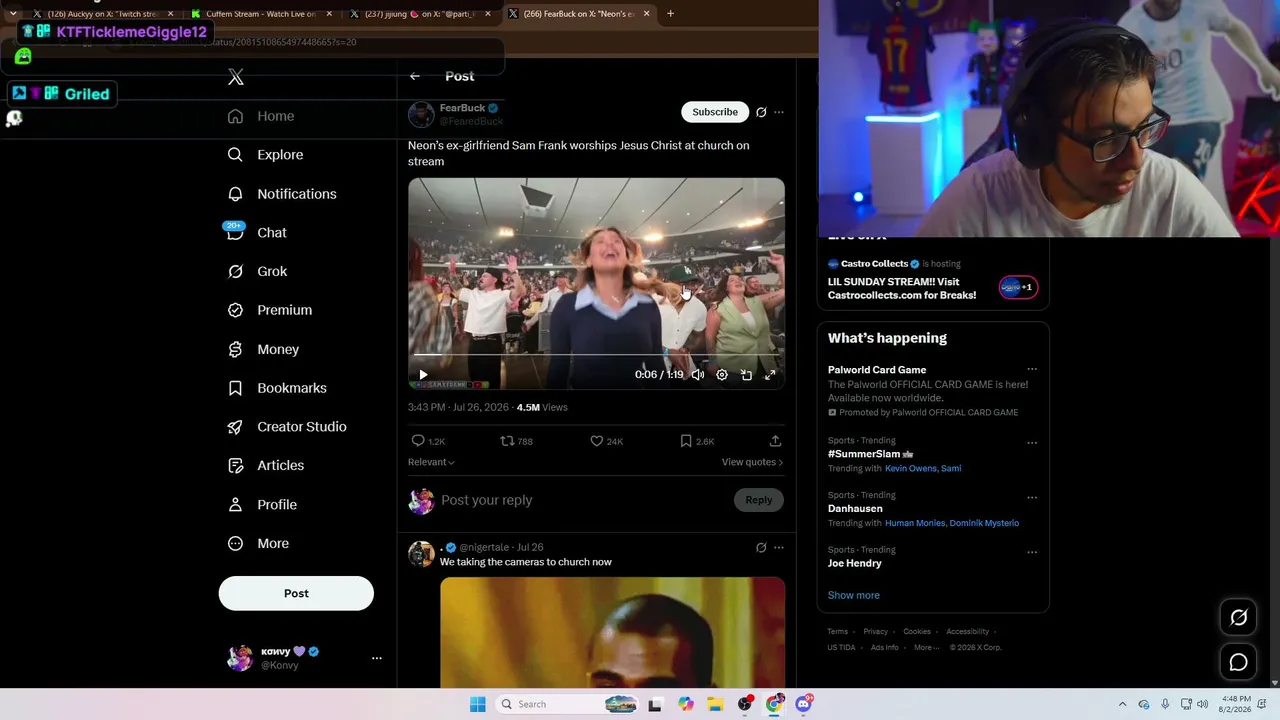Show hidden system tray icons
1280x720 pixels.
click(1122, 704)
